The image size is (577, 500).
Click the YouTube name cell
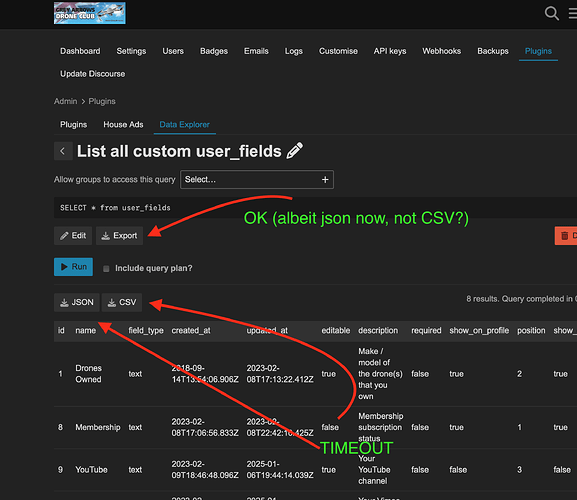[91, 470]
